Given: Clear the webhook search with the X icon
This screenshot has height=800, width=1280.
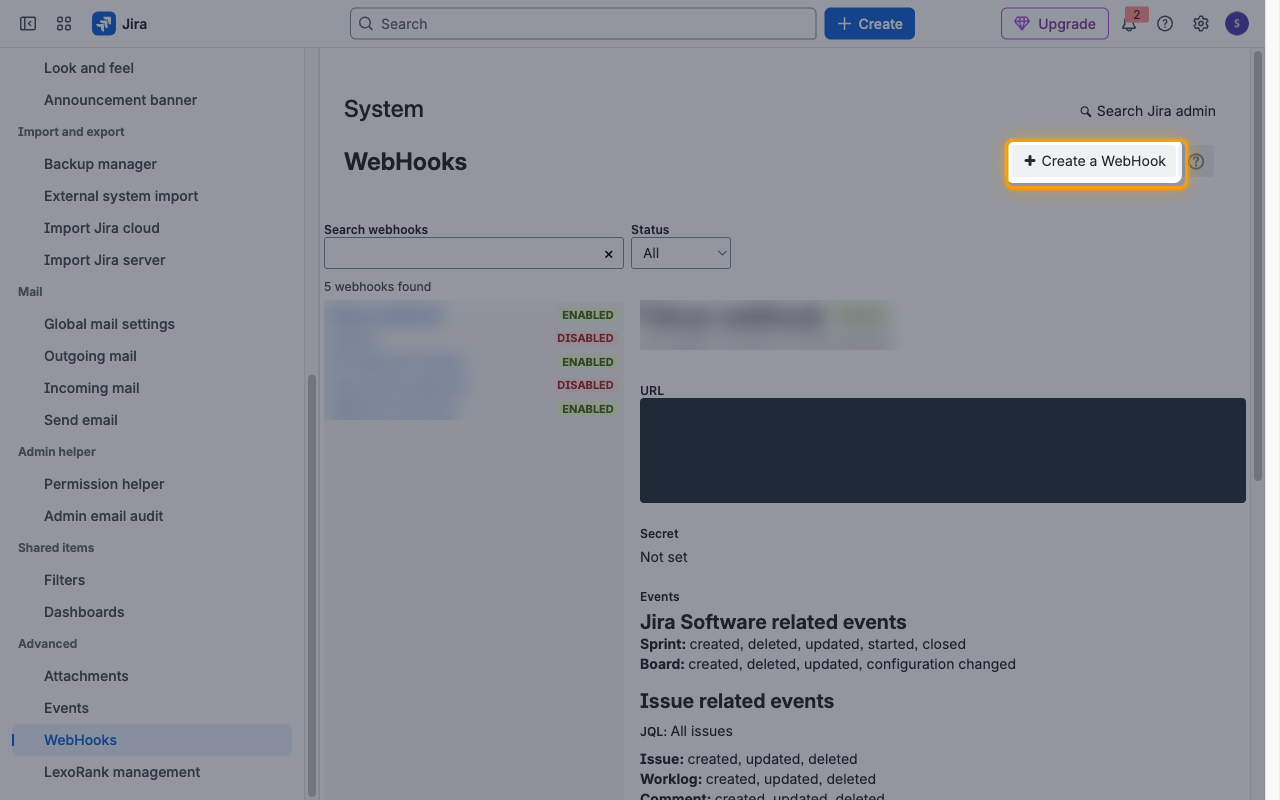Looking at the screenshot, I should tap(608, 254).
